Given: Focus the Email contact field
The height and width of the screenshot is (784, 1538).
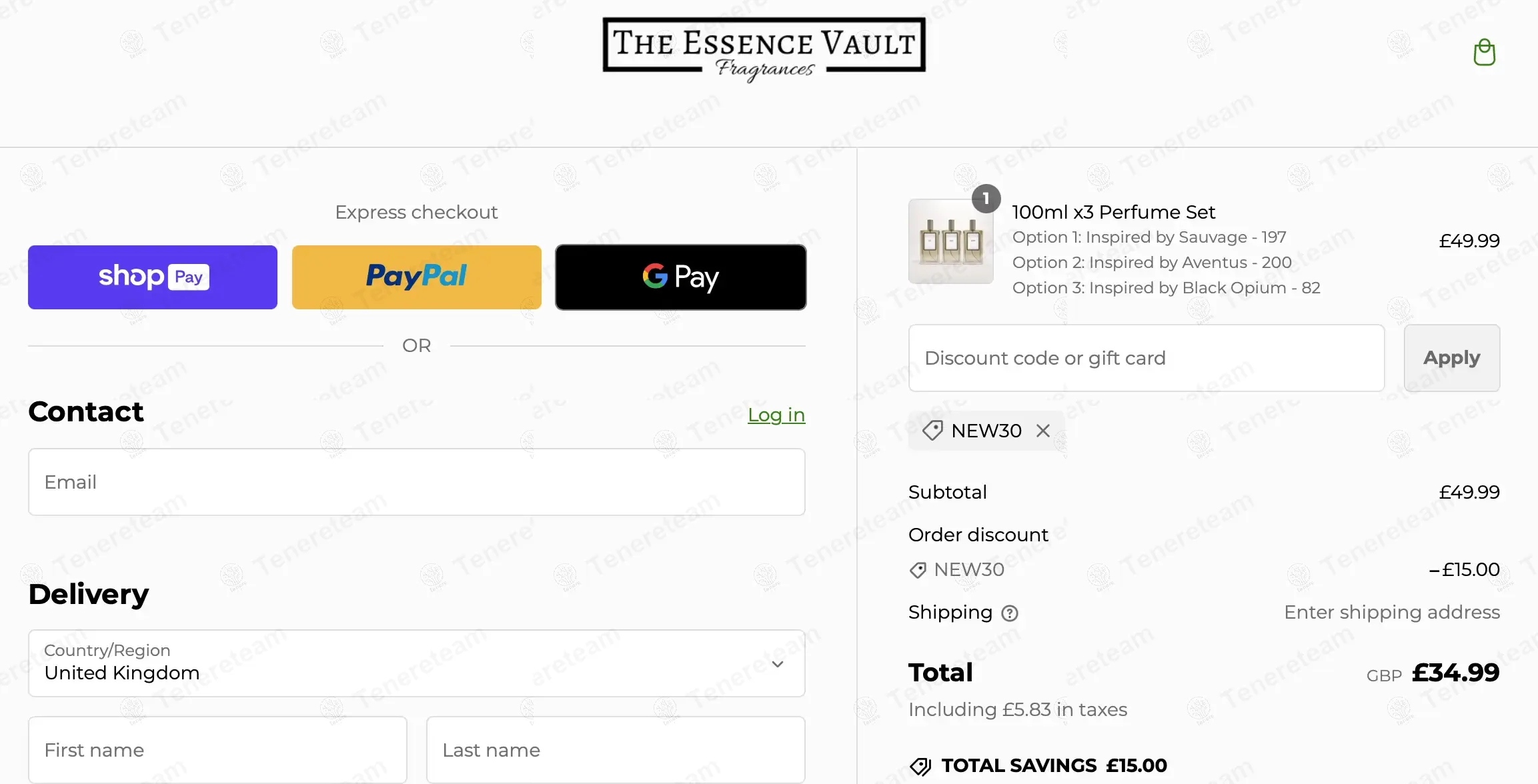Looking at the screenshot, I should 417,482.
